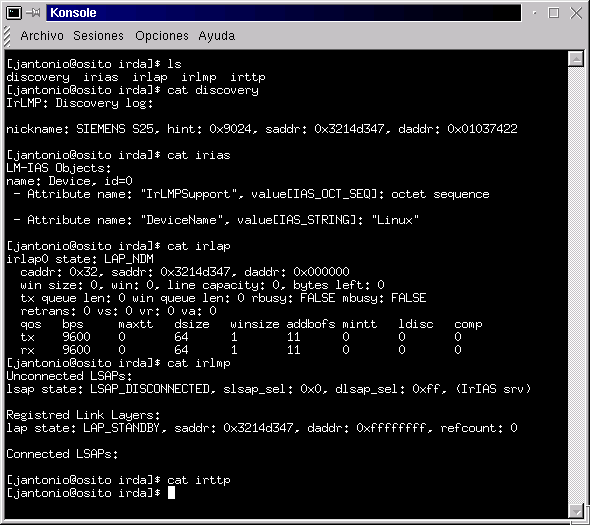
Task: Open the Archivo menu
Action: coord(42,36)
